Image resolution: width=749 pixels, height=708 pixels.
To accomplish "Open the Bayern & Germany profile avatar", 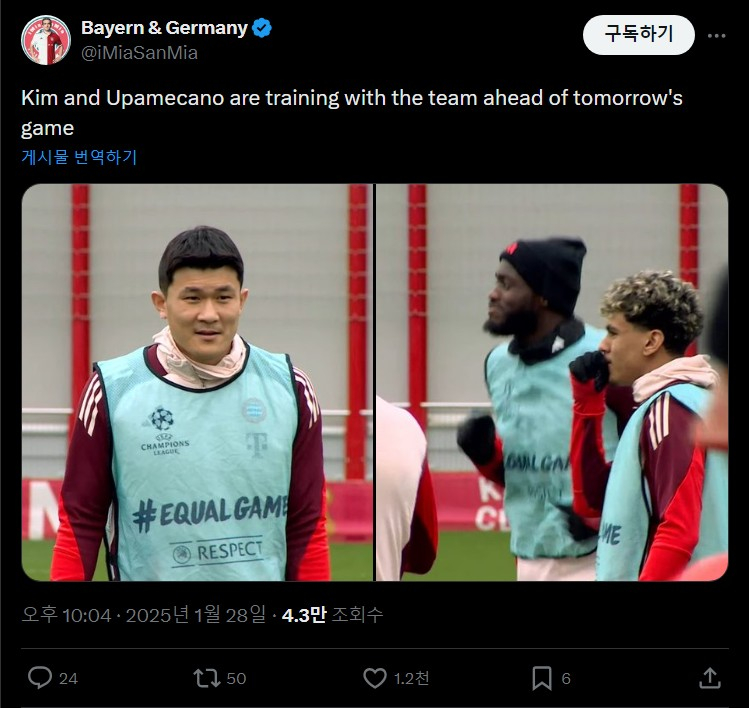I will pyautogui.click(x=46, y=40).
